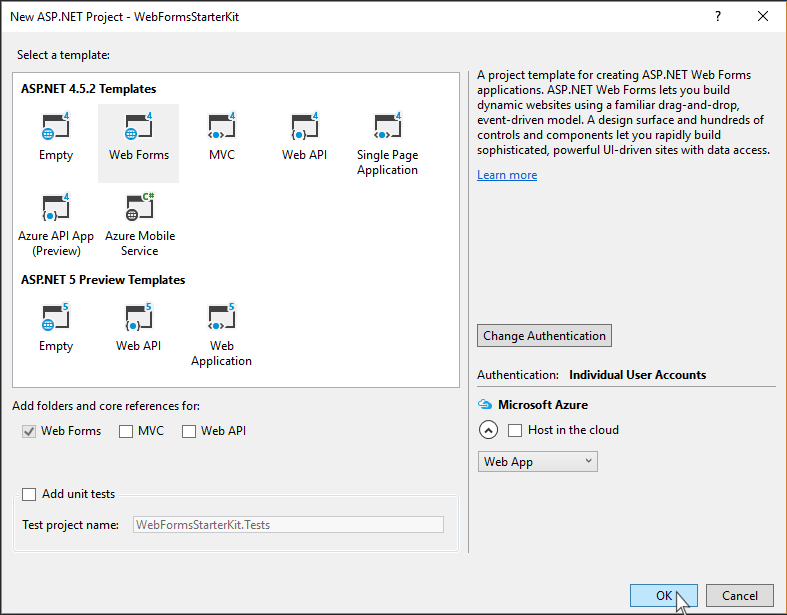Cancel the New ASP.NET Project dialog
This screenshot has height=615, width=787.
pyautogui.click(x=740, y=595)
